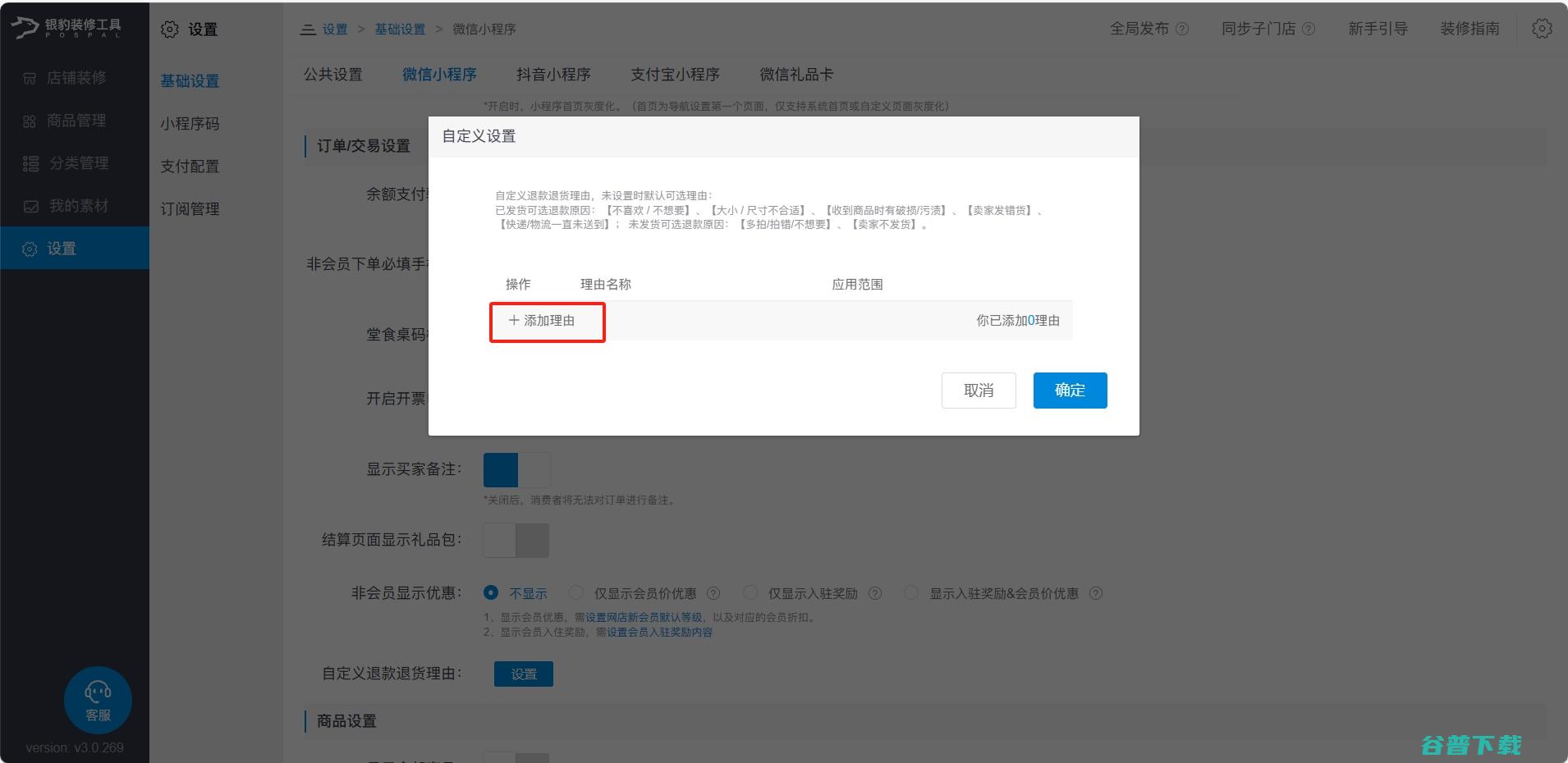Click the 店铺装修 shop icon

tap(30, 79)
